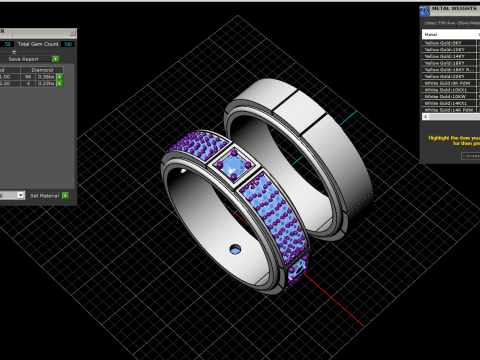Click the Calculate button in Metal Weights
Viewport: 480px width, 360px height.
tap(471, 156)
